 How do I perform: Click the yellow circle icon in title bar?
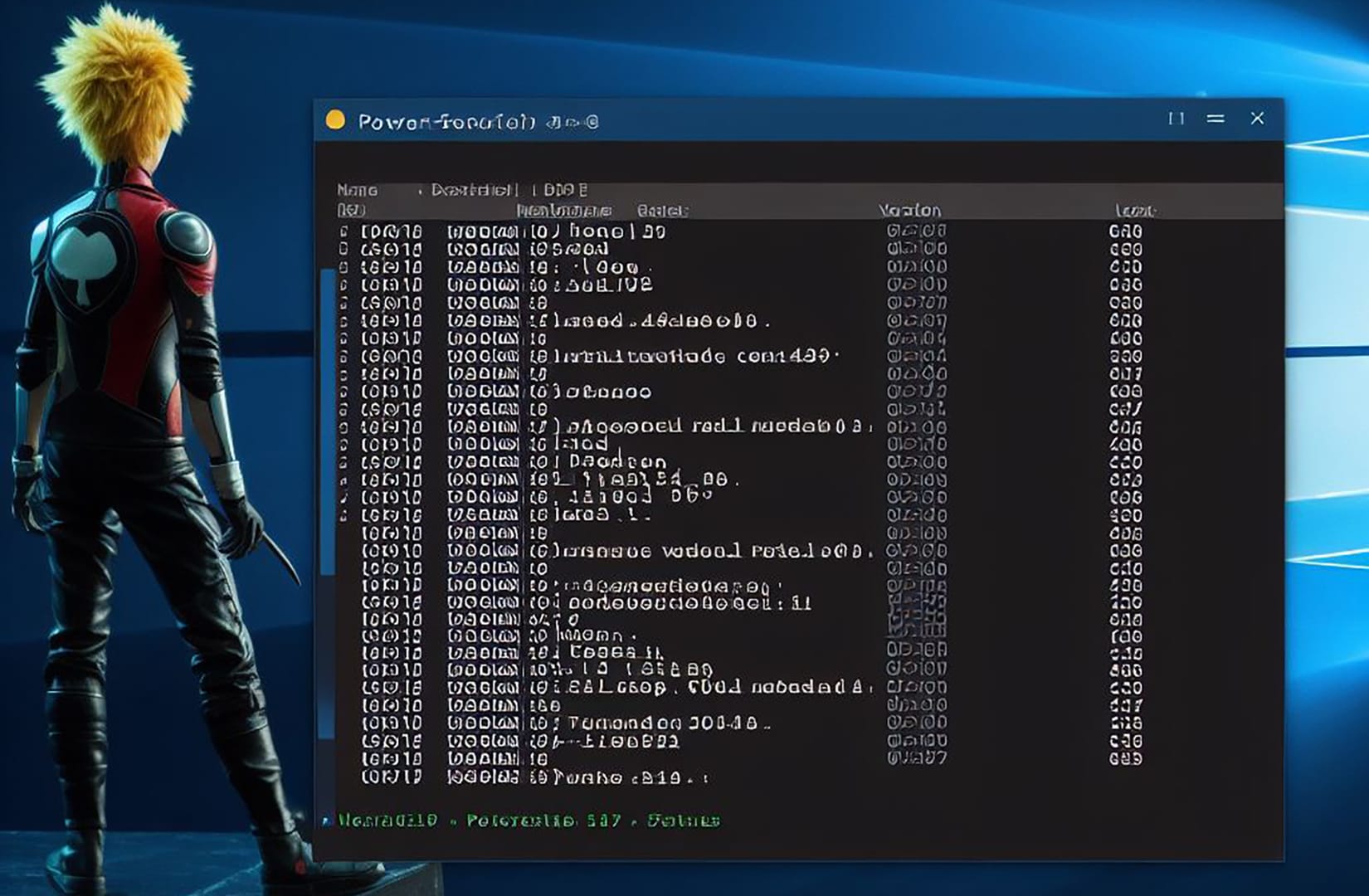pos(335,120)
